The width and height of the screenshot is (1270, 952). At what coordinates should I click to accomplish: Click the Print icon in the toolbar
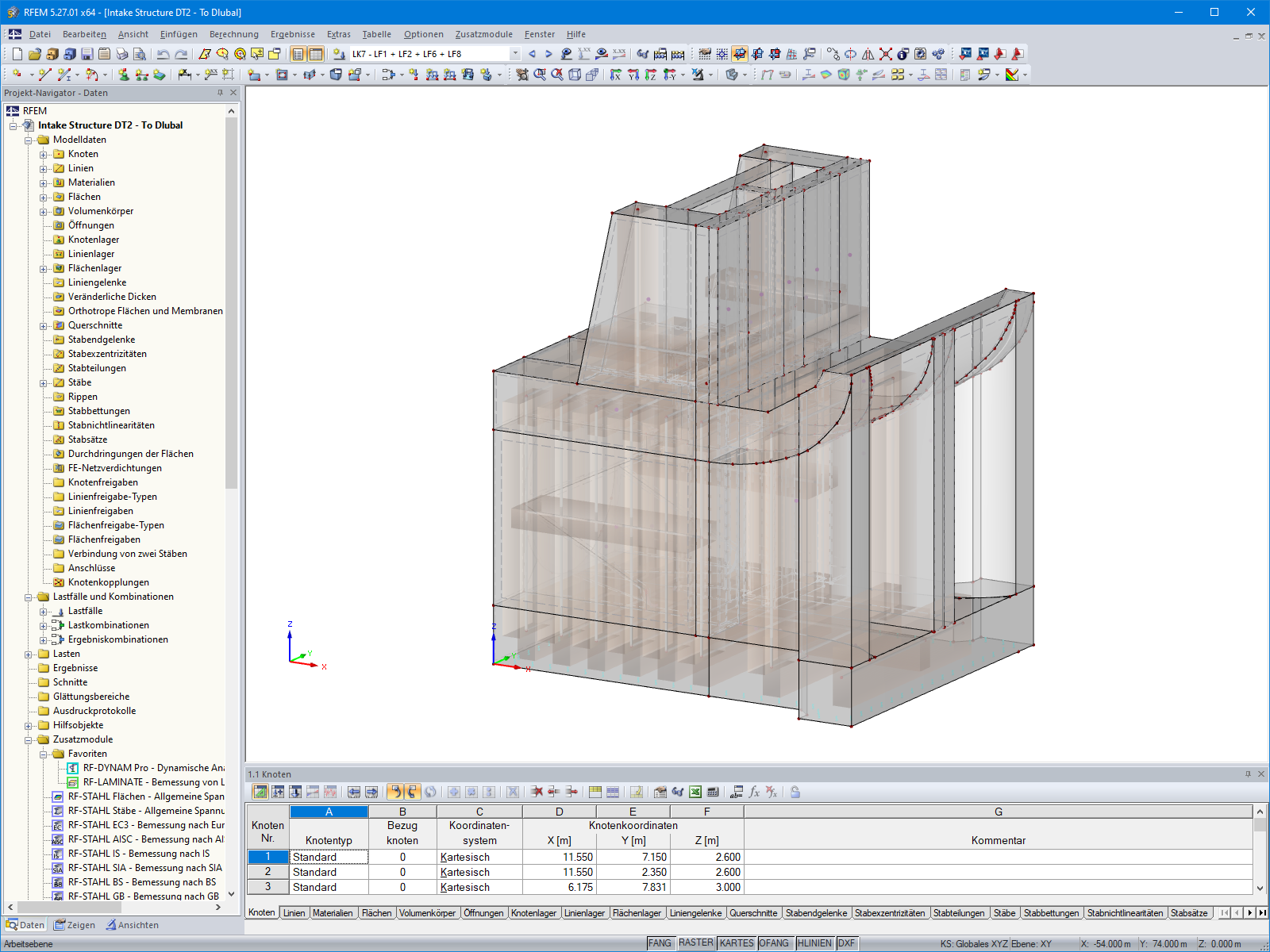(x=122, y=53)
